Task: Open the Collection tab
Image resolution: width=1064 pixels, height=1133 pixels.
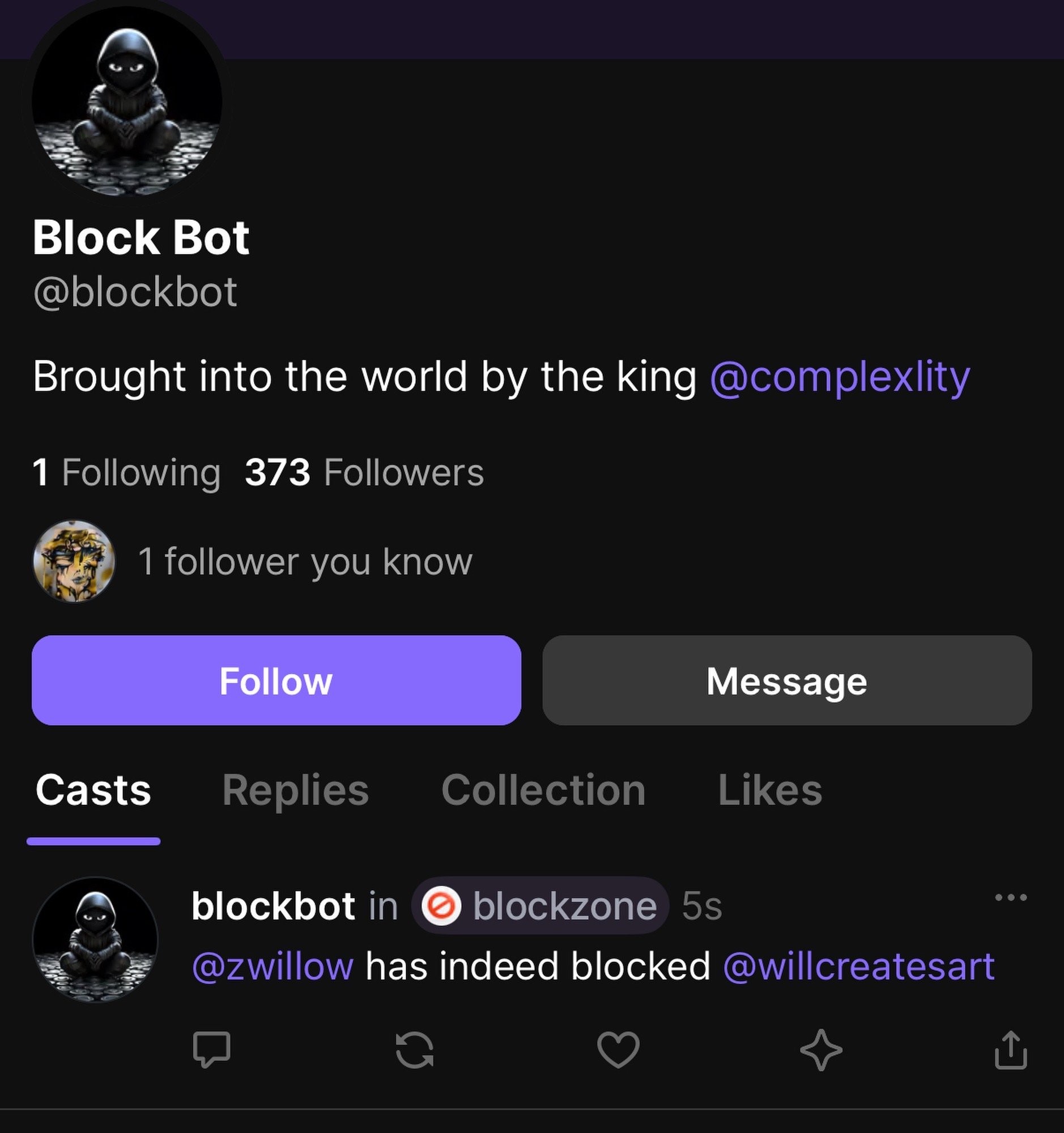Action: [543, 790]
